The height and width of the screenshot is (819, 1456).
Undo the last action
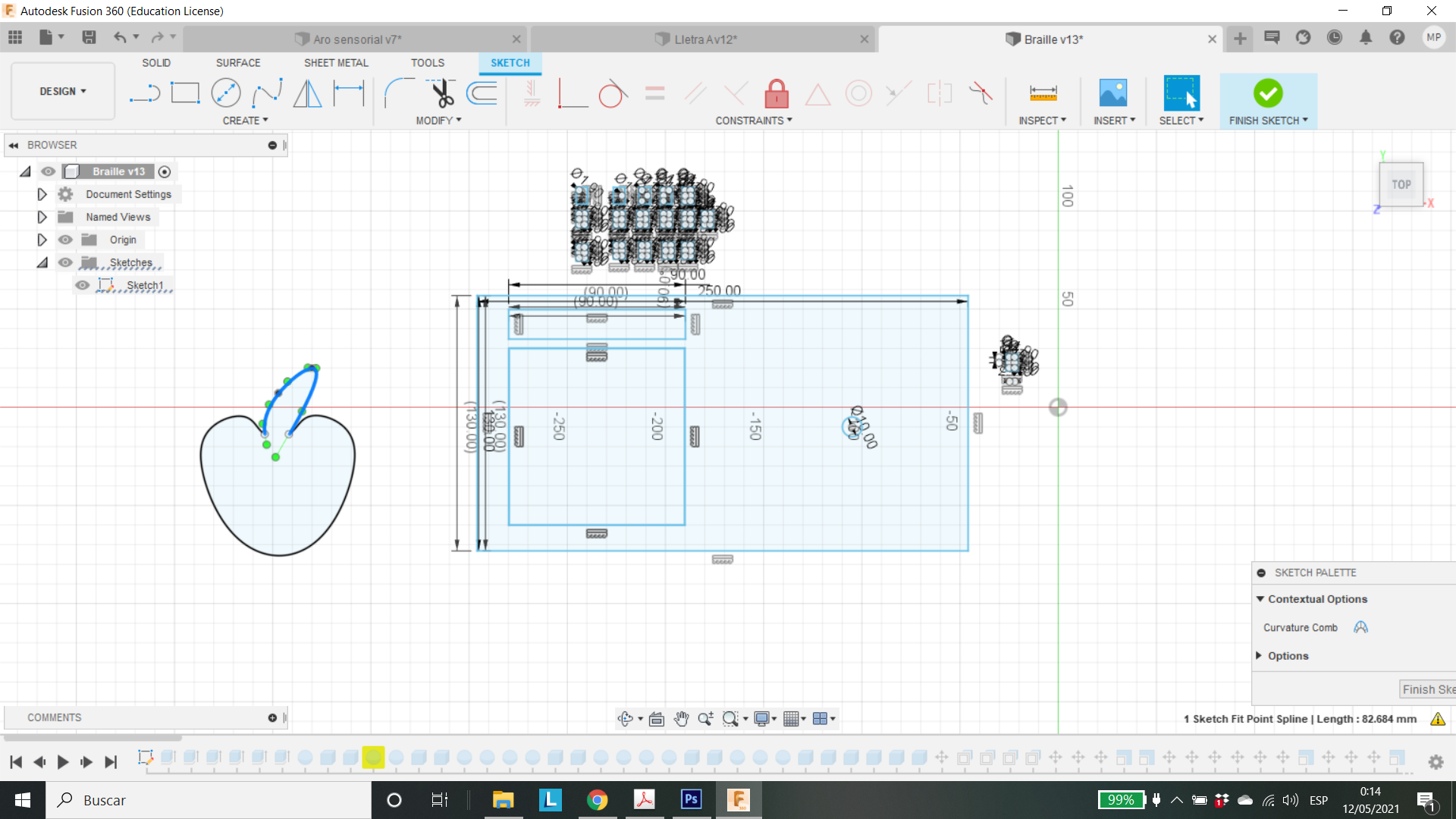[120, 37]
